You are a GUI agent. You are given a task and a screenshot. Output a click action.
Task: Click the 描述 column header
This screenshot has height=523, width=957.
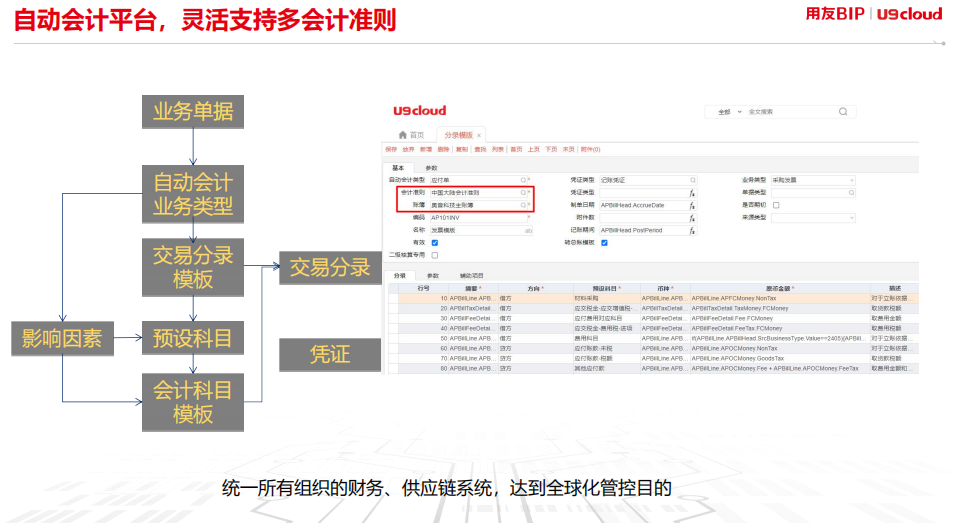894,288
